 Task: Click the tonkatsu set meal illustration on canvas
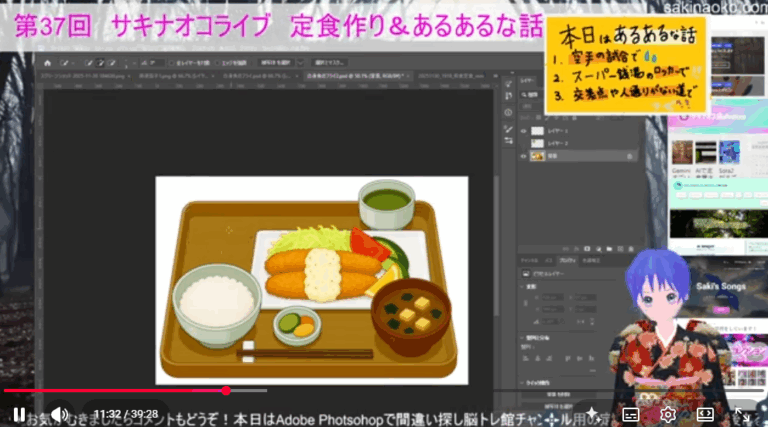[x=312, y=280]
